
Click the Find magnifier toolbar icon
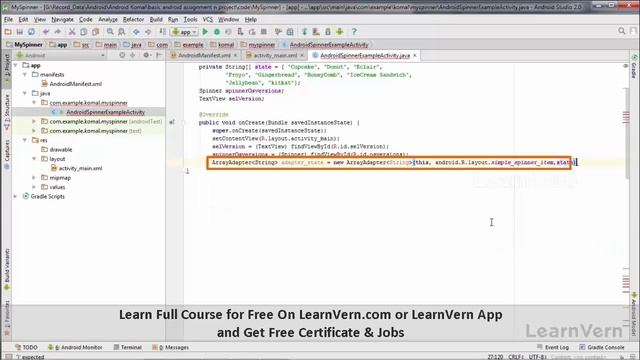pyautogui.click(x=110, y=32)
